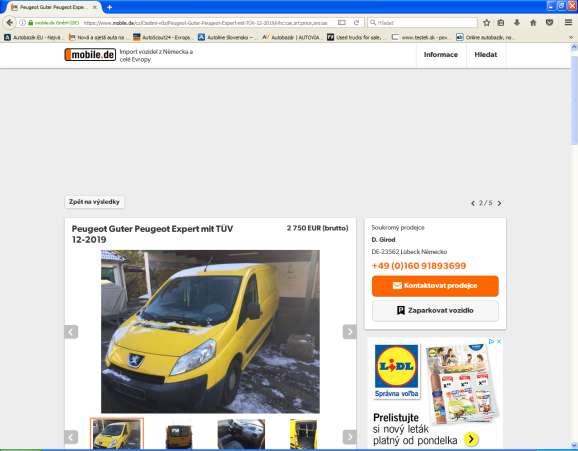Click the AdChoices icon on Lidl ad
The width and height of the screenshot is (578, 451).
491,341
